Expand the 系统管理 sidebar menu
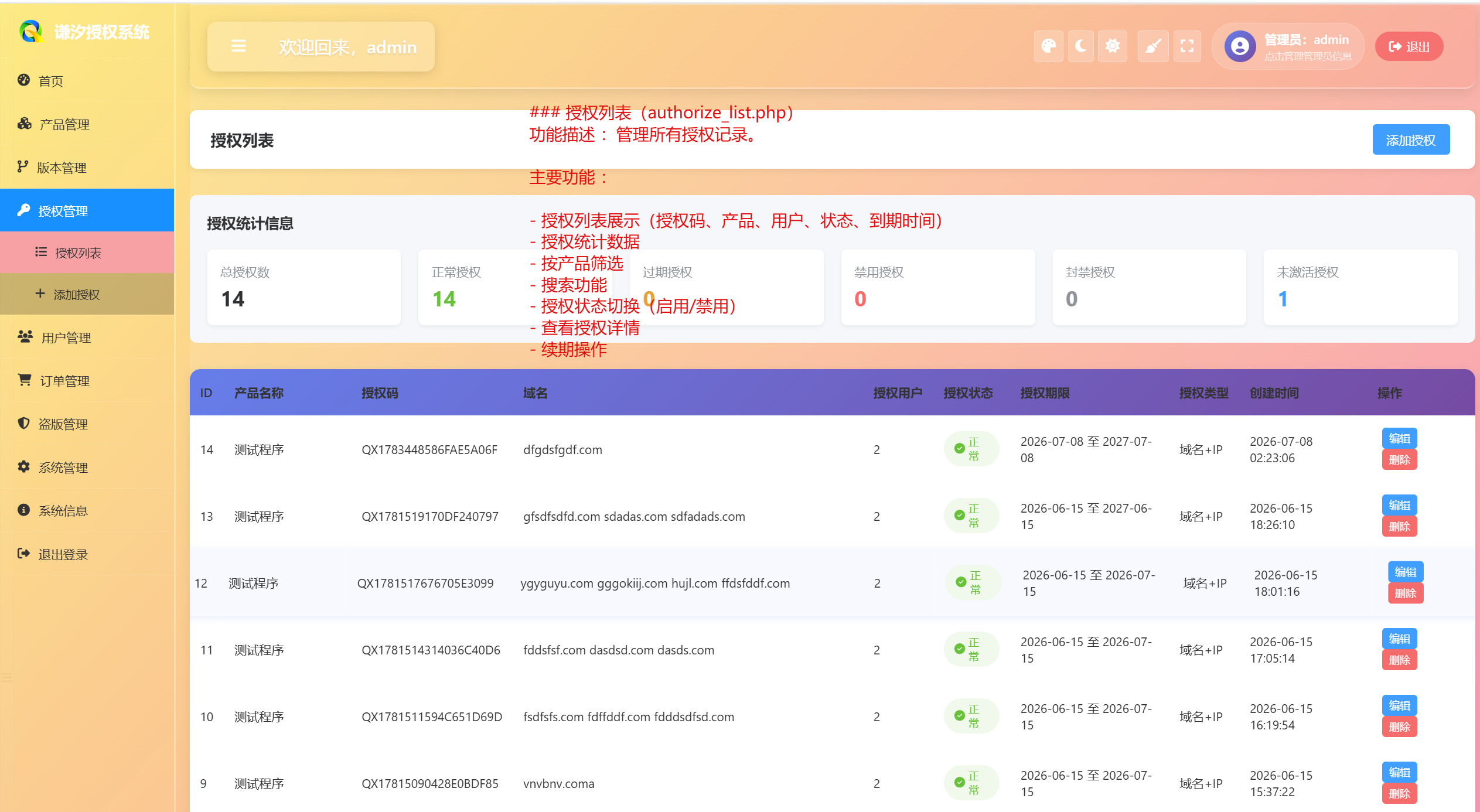Screen dimensions: 1480x812 (87, 468)
